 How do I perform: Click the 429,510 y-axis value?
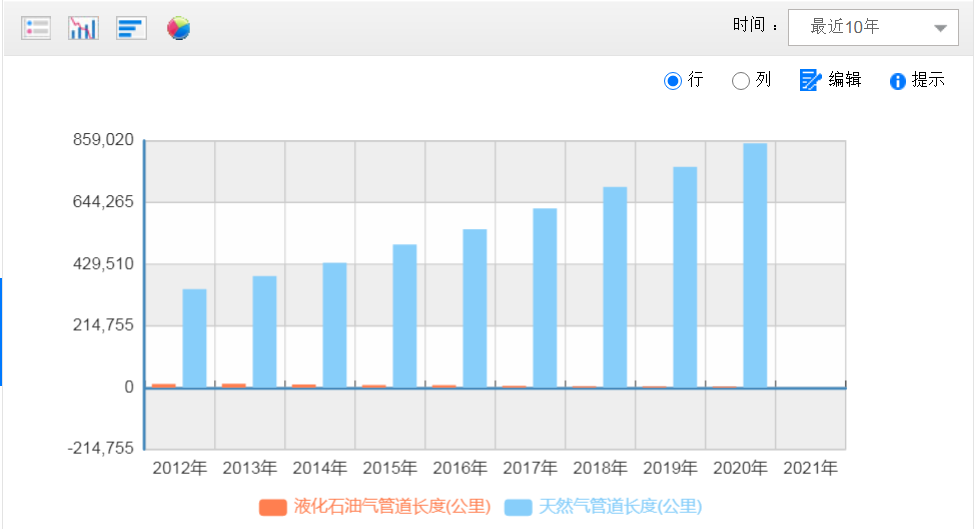[103, 264]
